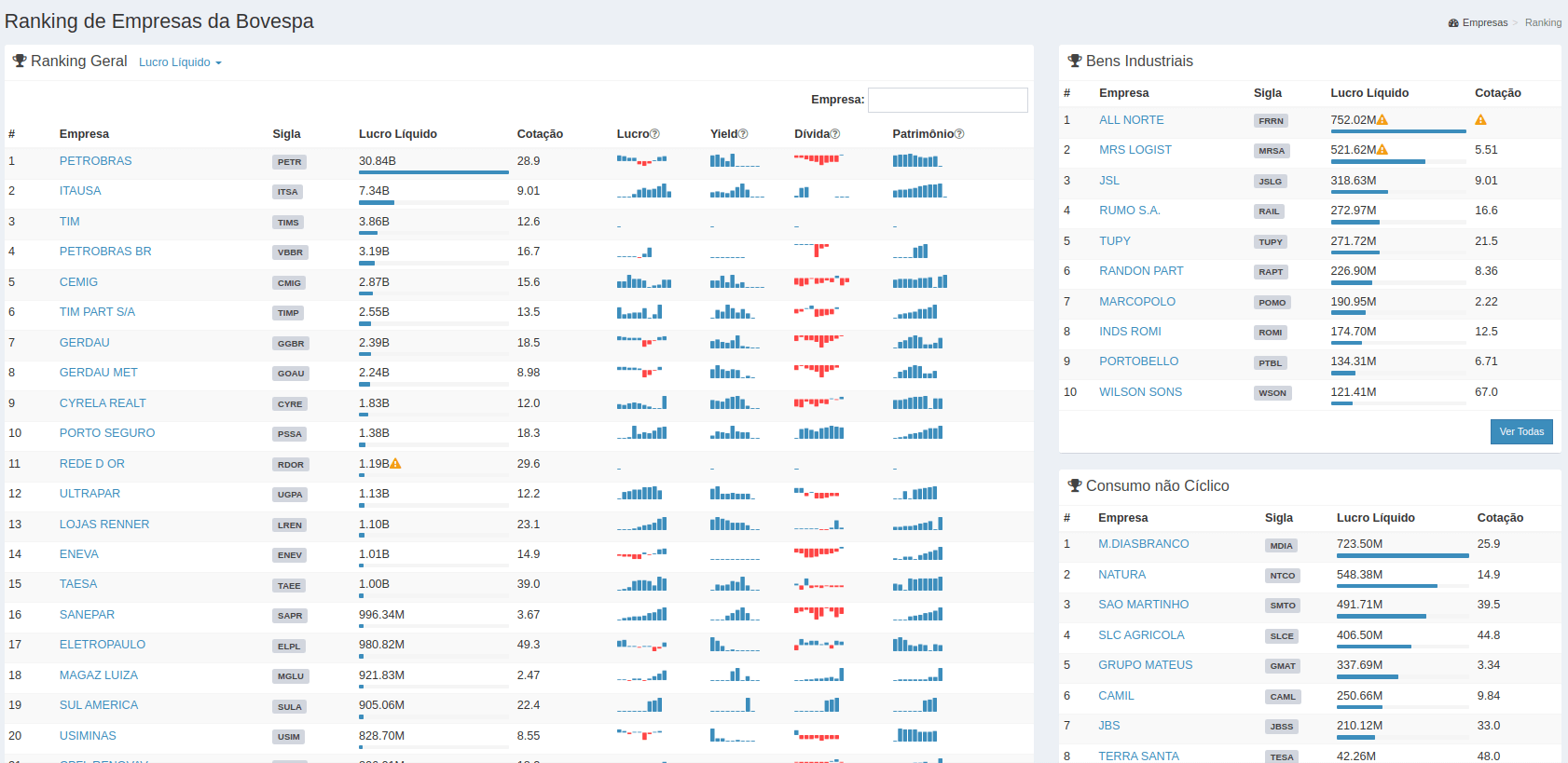Open the Lucro Líquido ranking dropdown
The width and height of the screenshot is (1568, 763).
tap(180, 62)
